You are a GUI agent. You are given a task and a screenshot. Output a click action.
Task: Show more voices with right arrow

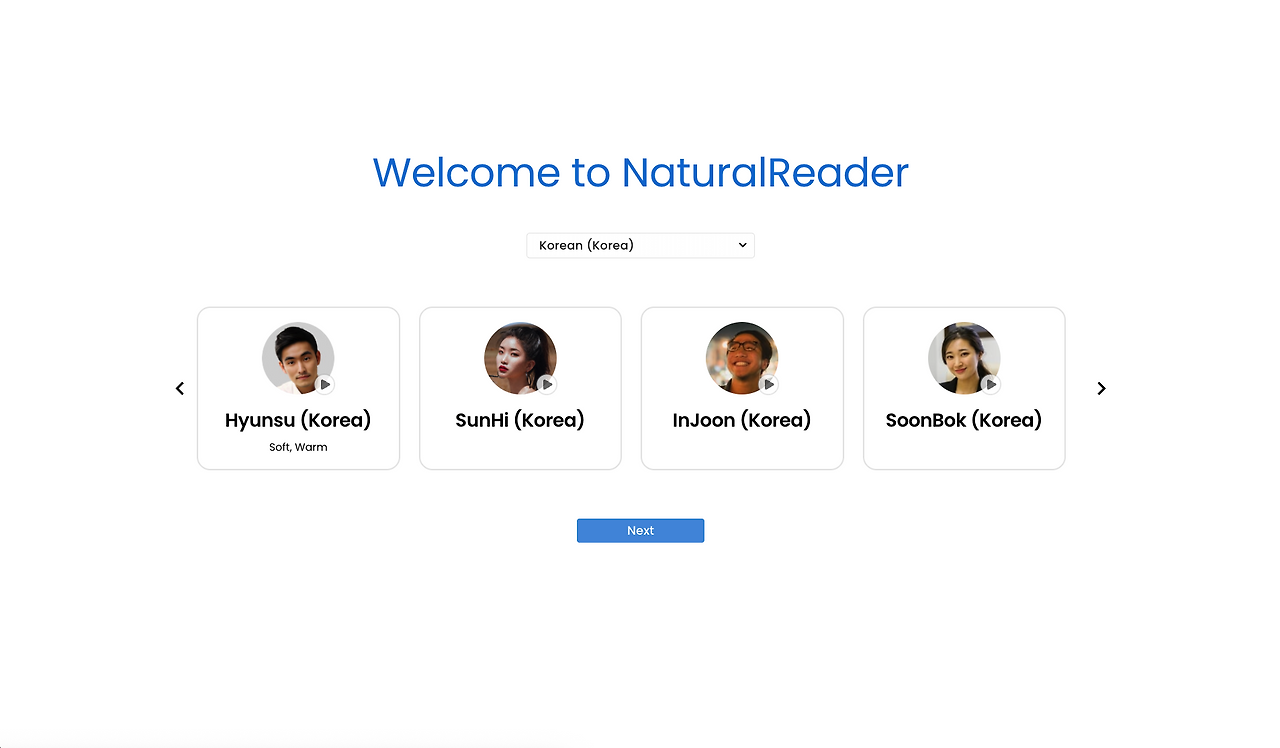1101,388
